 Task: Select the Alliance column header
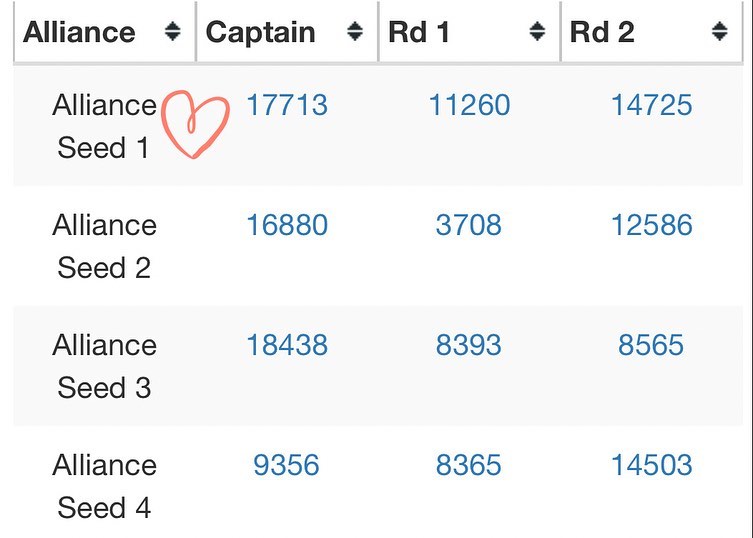tap(105, 32)
